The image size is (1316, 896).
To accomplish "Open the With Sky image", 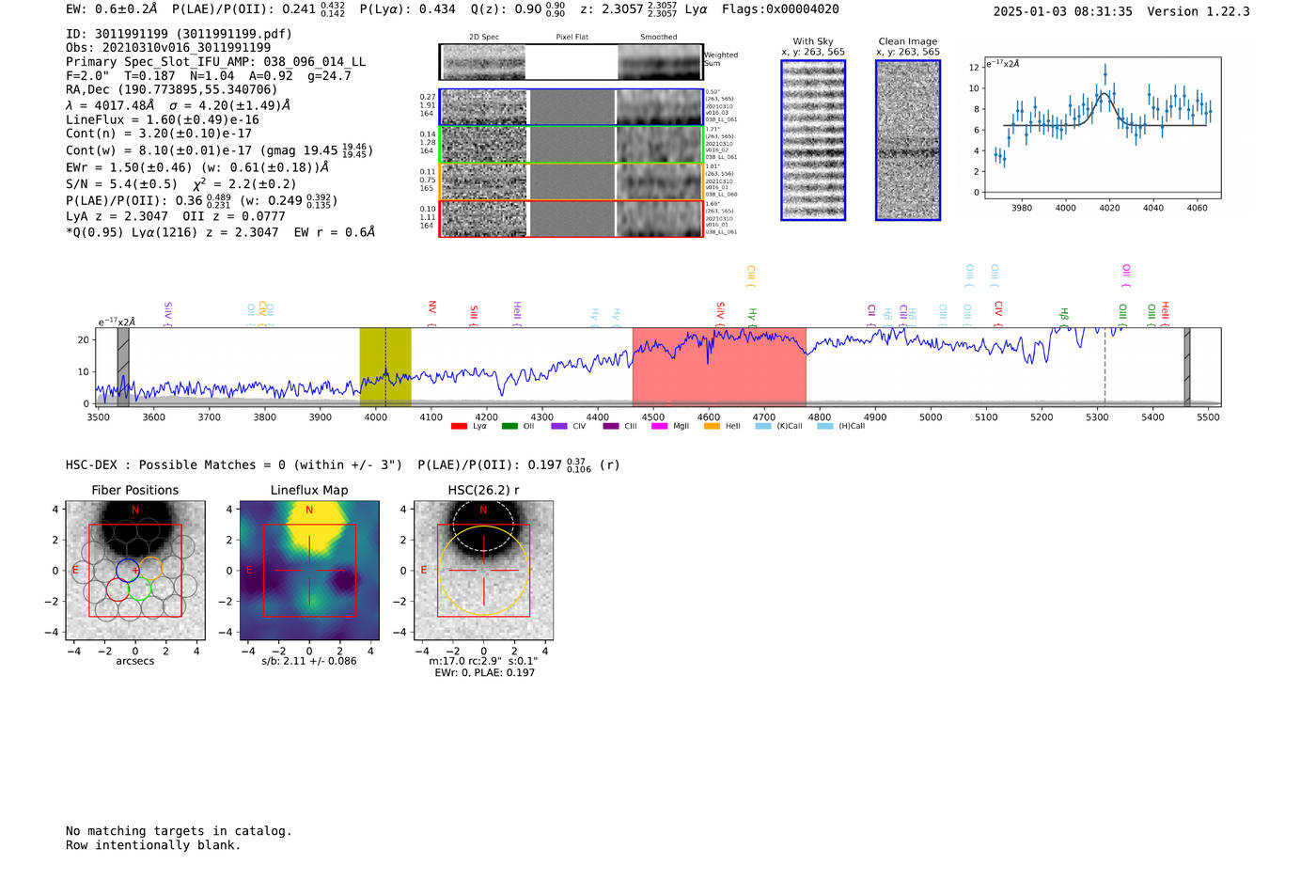I will (x=813, y=140).
